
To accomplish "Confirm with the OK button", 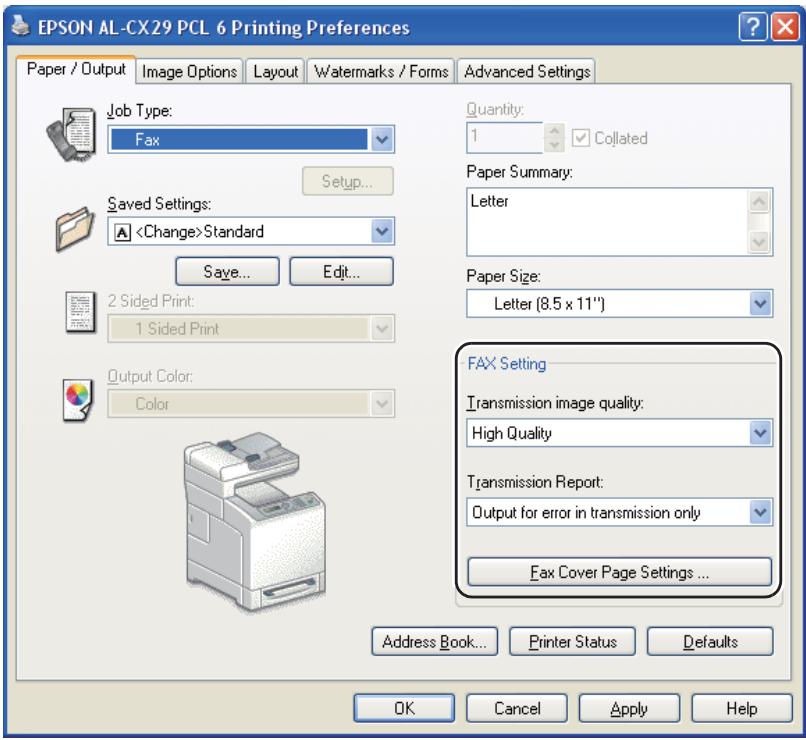I will pyautogui.click(x=404, y=708).
